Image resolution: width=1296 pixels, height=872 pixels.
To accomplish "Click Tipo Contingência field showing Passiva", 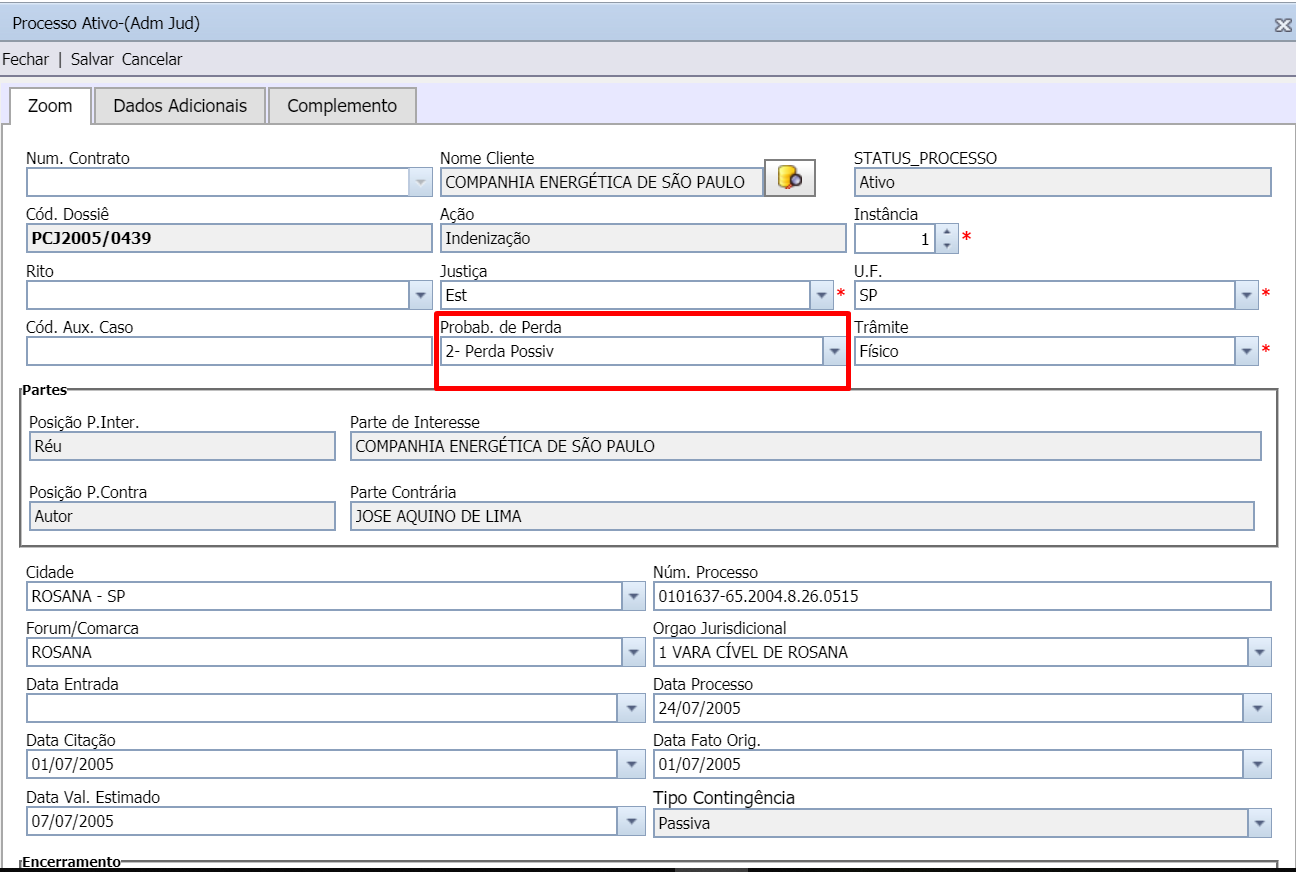I will pyautogui.click(x=950, y=823).
